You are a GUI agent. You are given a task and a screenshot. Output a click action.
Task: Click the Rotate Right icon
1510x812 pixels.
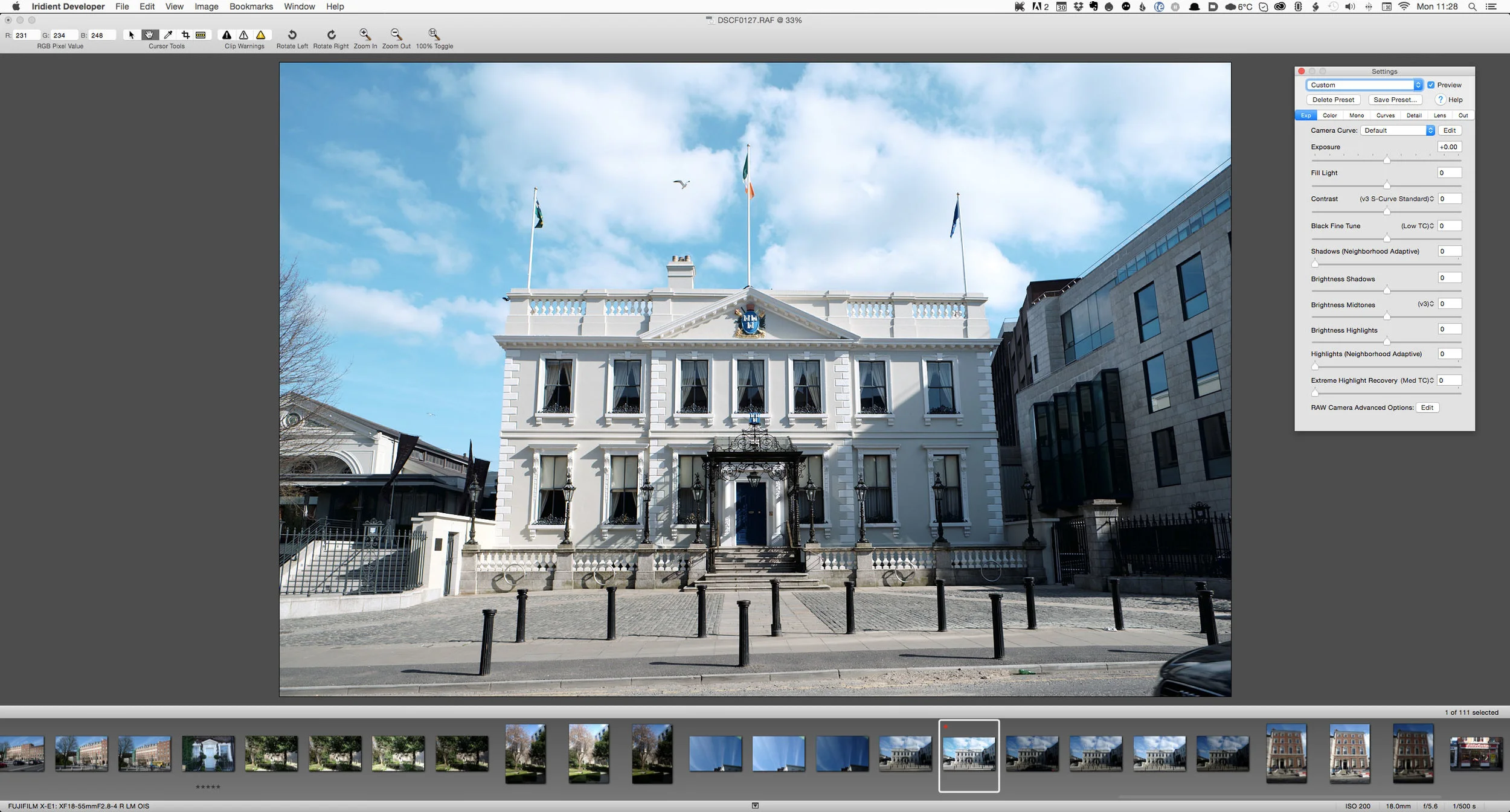pos(332,35)
